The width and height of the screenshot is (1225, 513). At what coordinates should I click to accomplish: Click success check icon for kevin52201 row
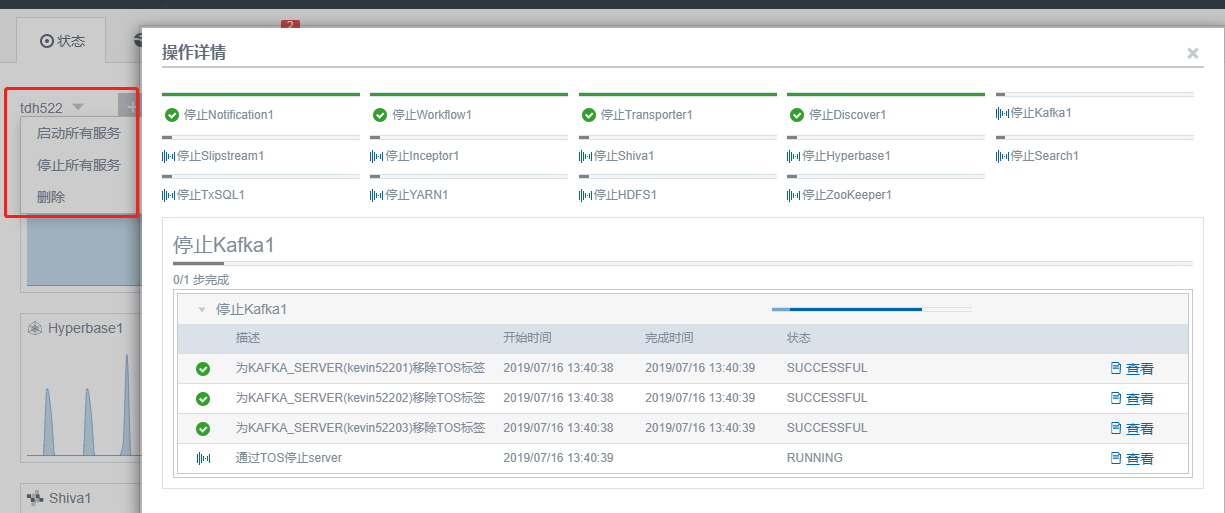203,368
